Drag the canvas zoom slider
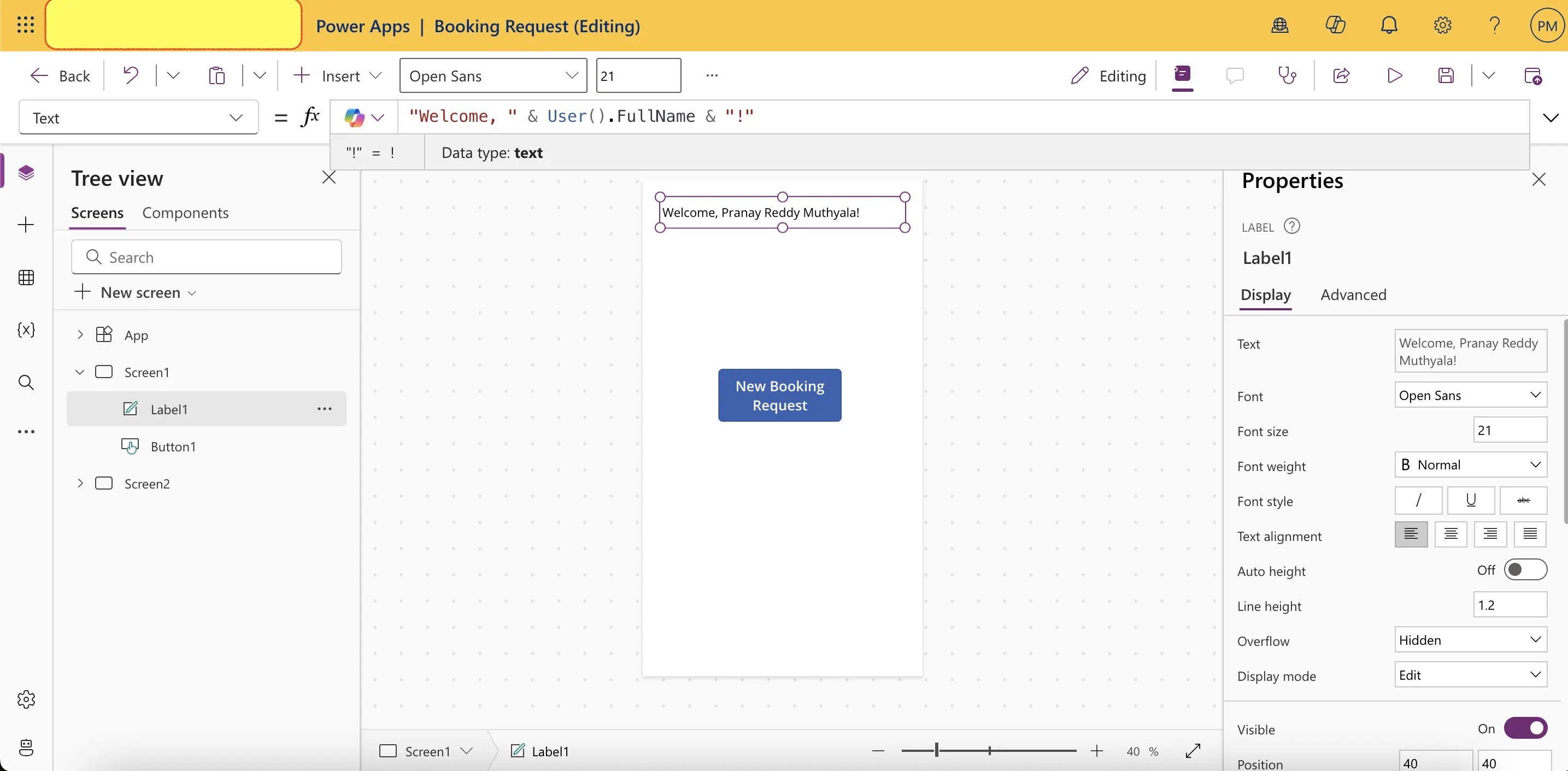 pyautogui.click(x=937, y=751)
